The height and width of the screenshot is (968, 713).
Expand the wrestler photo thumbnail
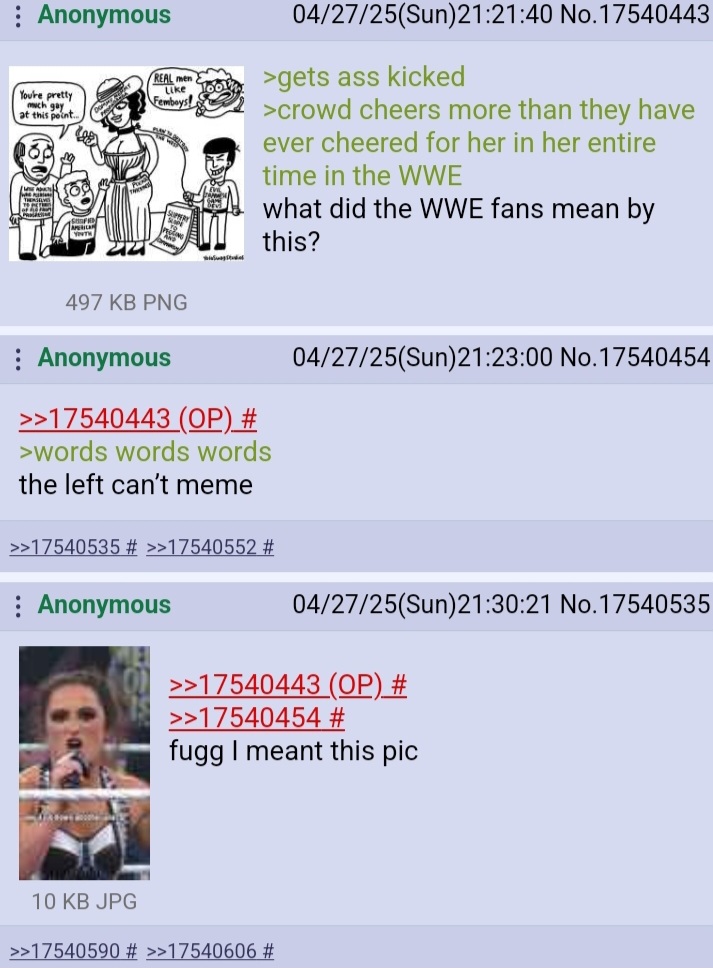point(84,762)
